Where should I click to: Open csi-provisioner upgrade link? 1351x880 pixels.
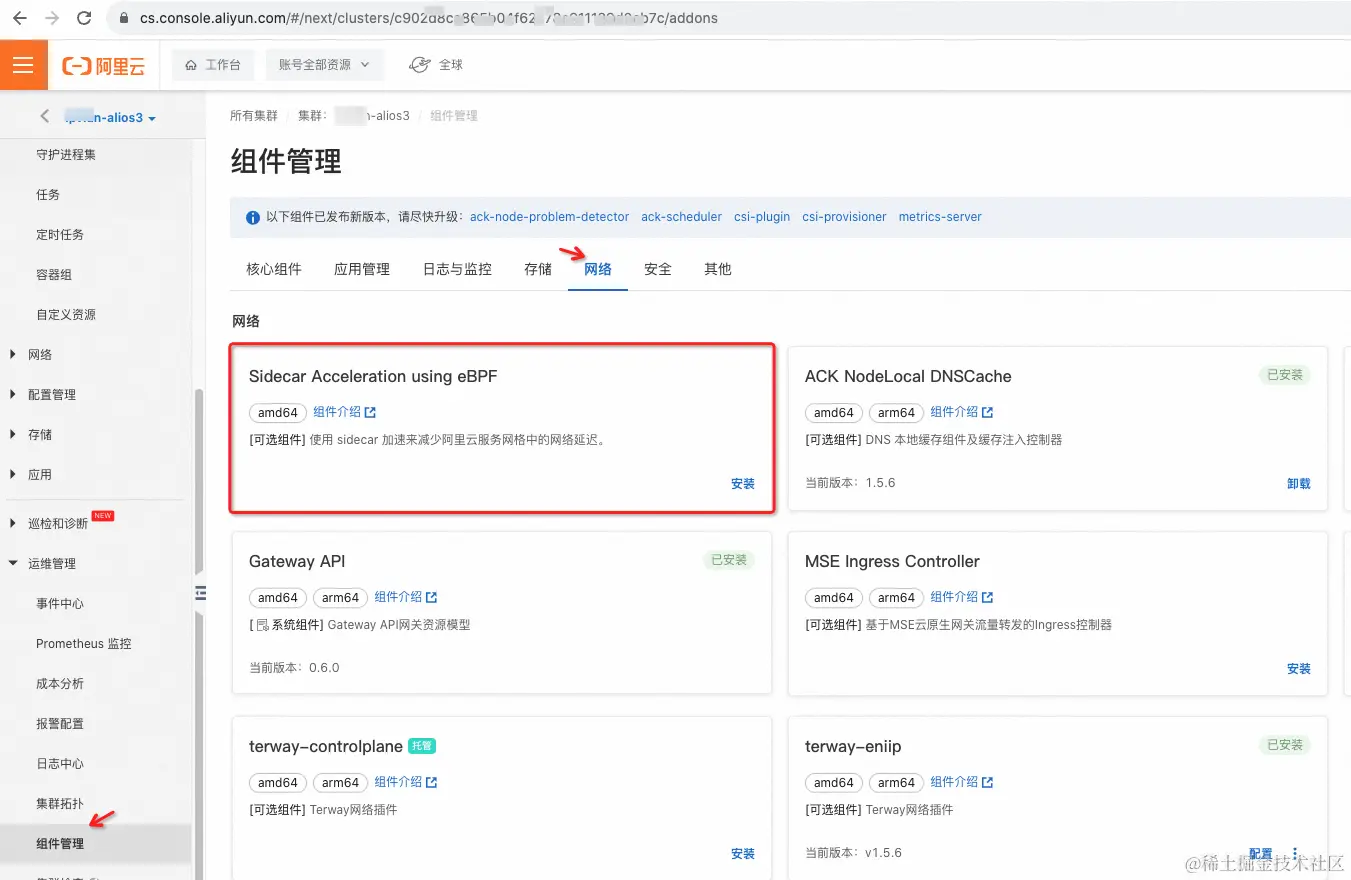(x=844, y=217)
